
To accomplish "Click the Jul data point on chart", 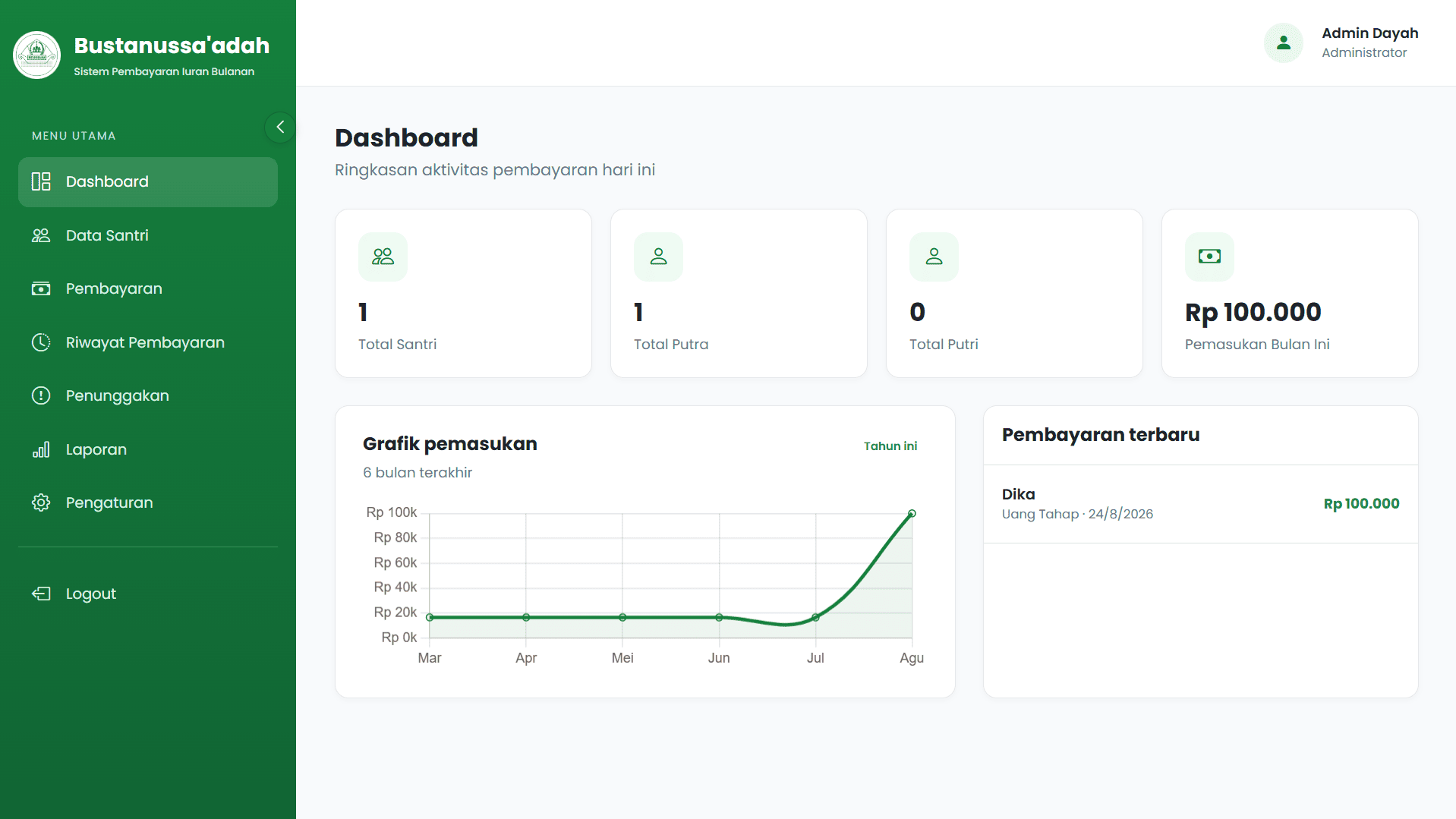I will tap(815, 617).
